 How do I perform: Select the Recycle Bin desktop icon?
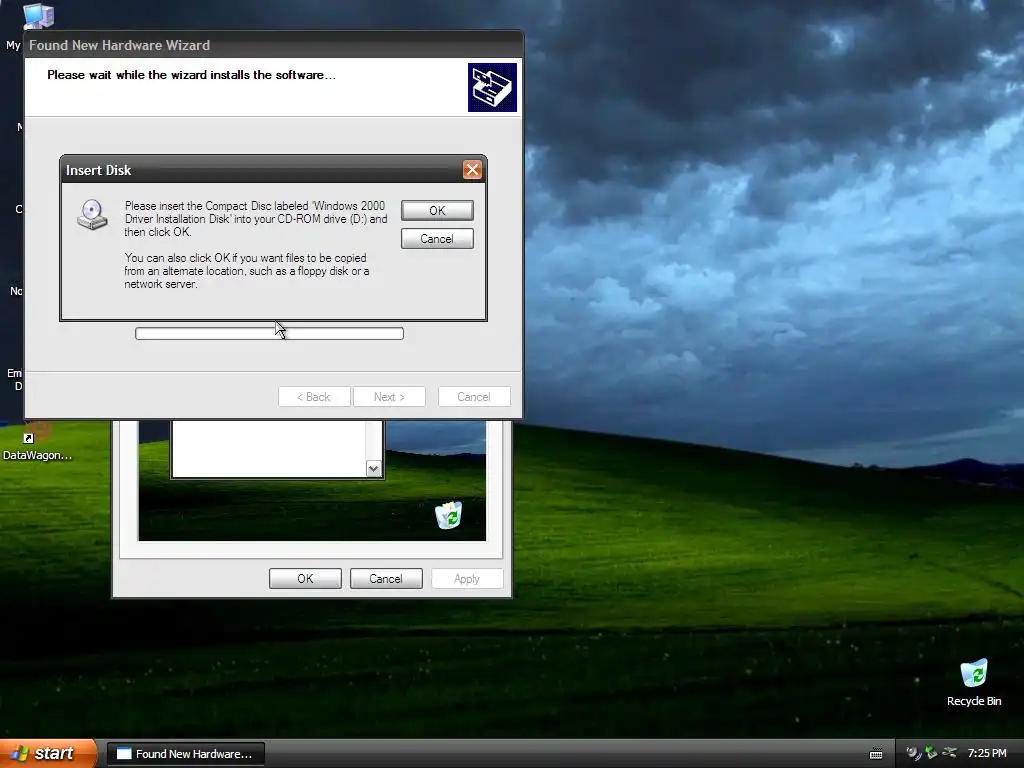974,682
